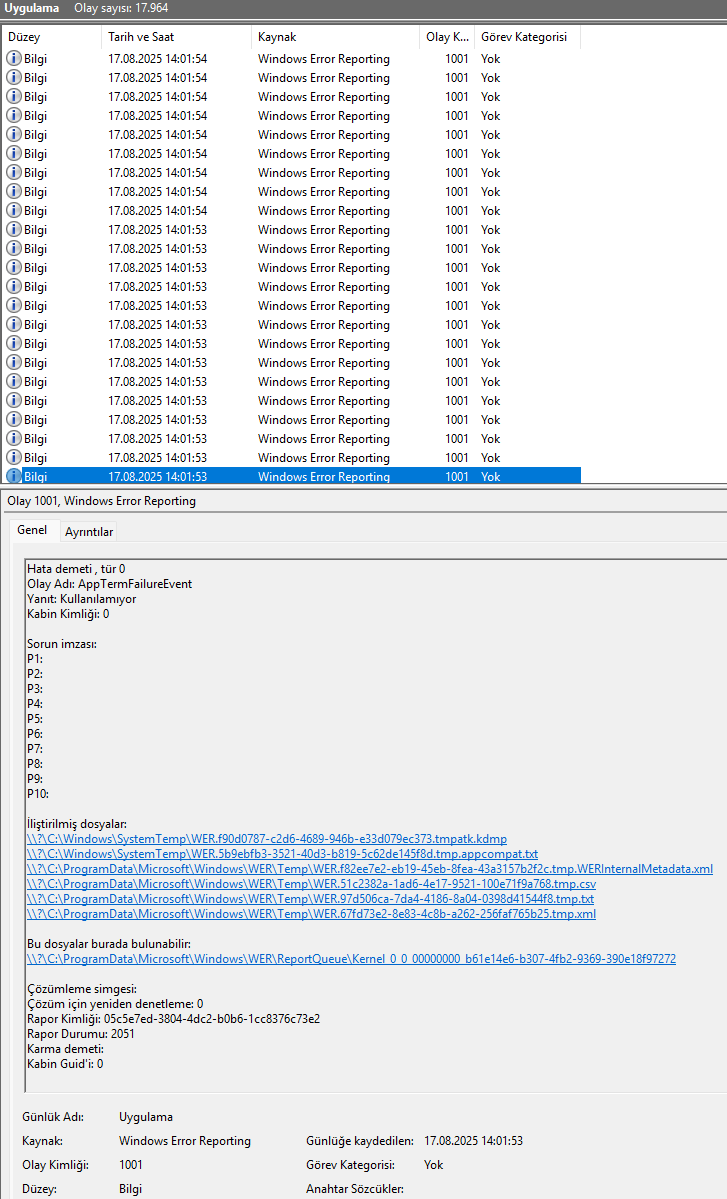Open the WER.67fd73e2 tmp.xml link
Image resolution: width=727 pixels, height=1199 pixels.
(x=311, y=914)
